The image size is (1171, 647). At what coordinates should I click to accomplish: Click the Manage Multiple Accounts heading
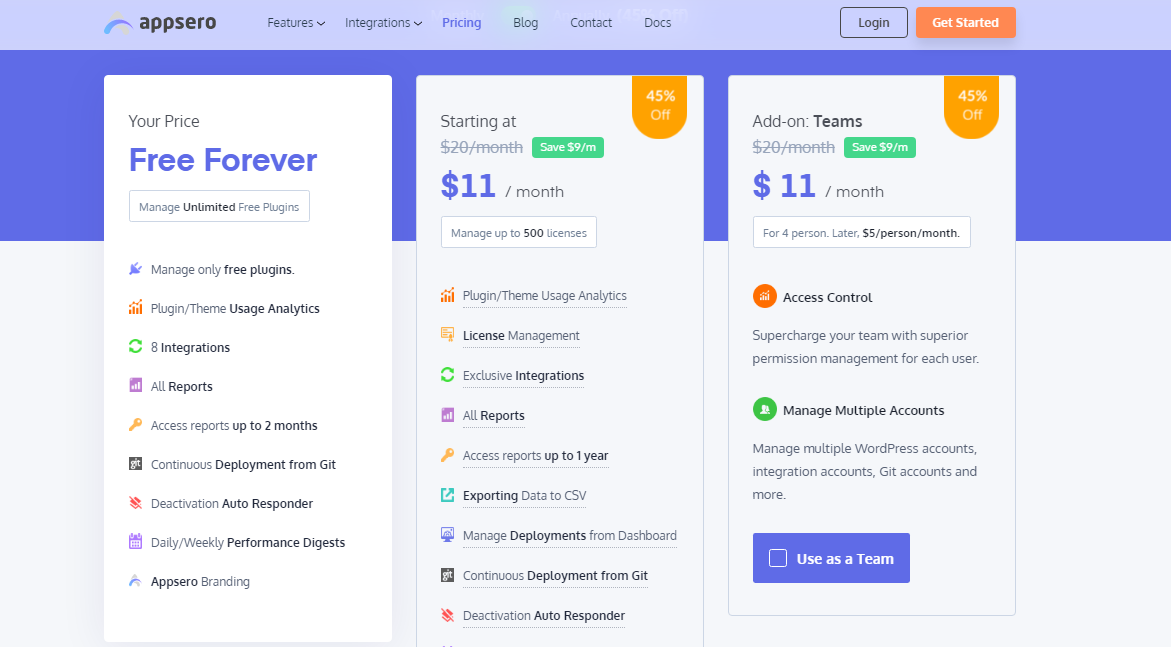pyautogui.click(x=863, y=410)
